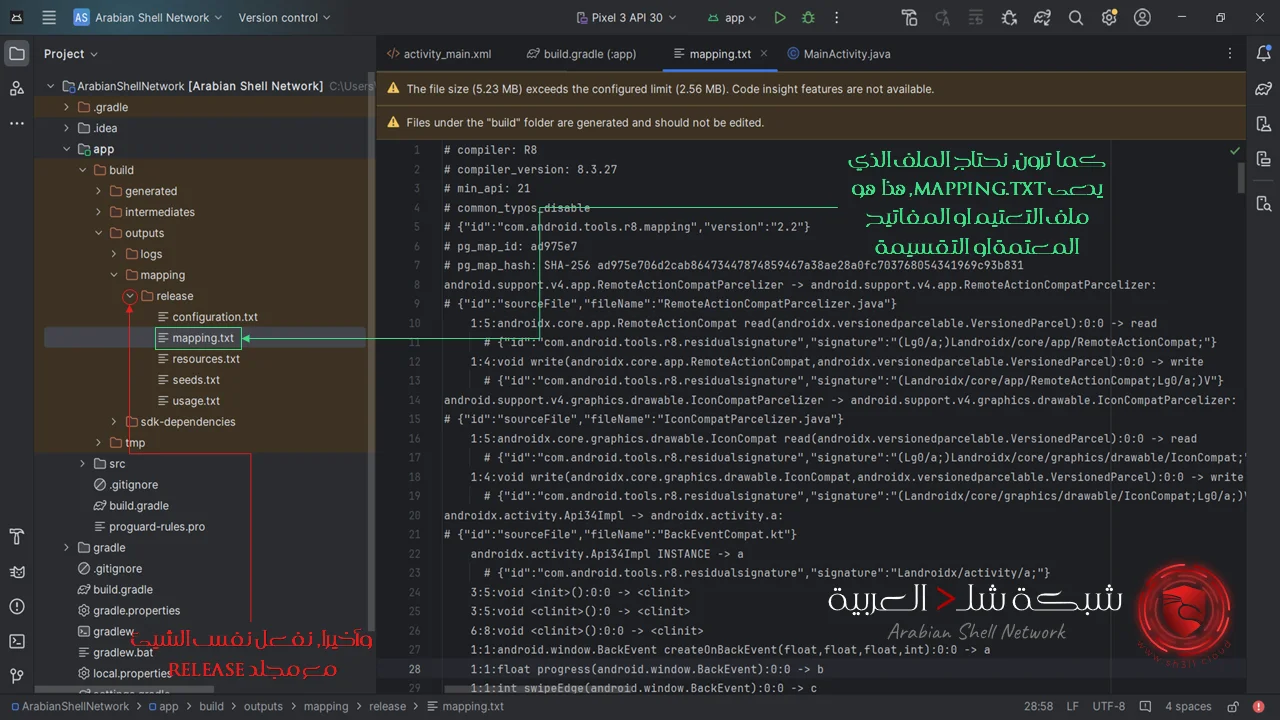Change file encoding UTF-8
Viewport: 1280px width, 720px height.
tap(1108, 706)
